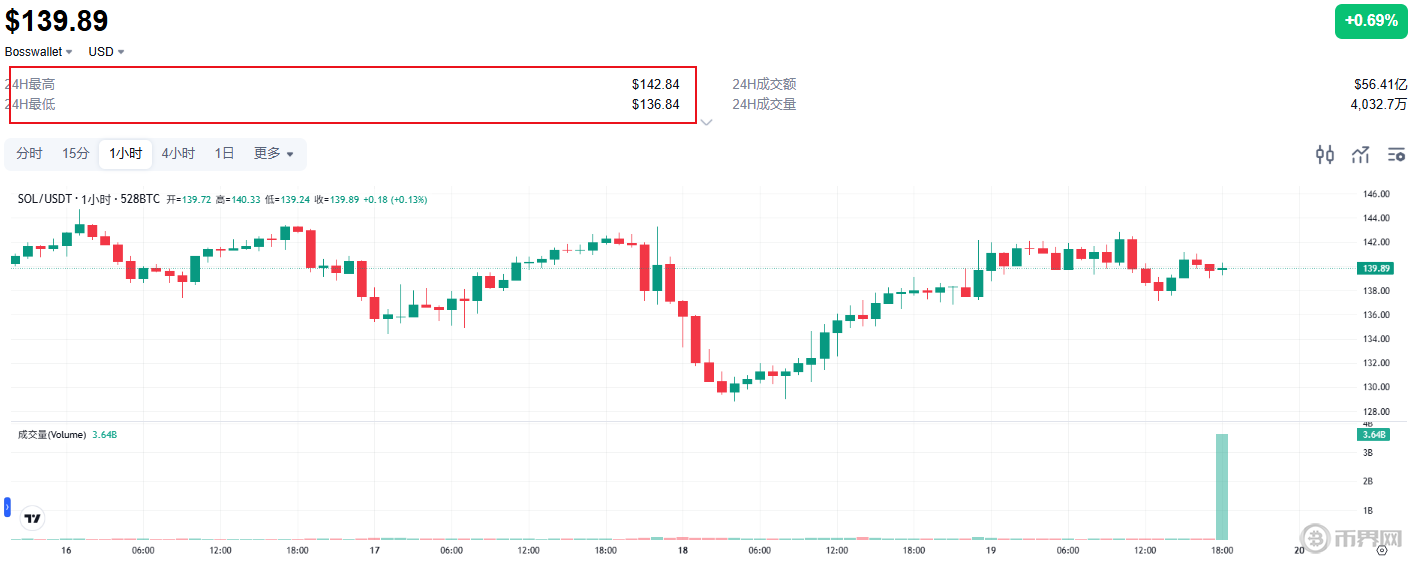Click the tall 18:00 volume bar
The image size is (1413, 566).
1221,487
